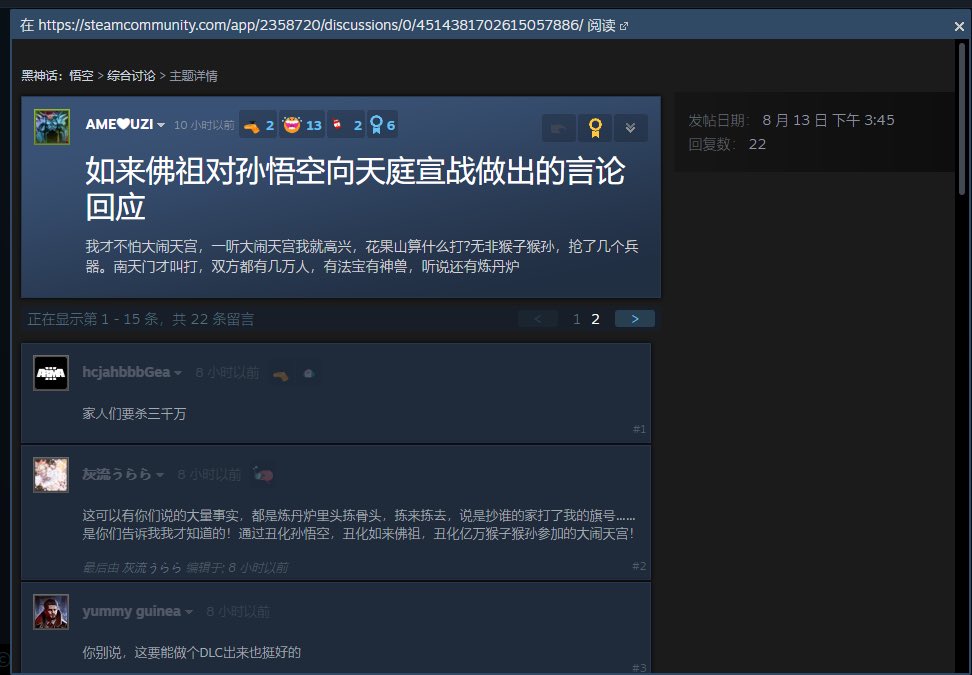Viewport: 972px width, 675px height.
Task: Select page 1 in pagination
Action: point(577,319)
